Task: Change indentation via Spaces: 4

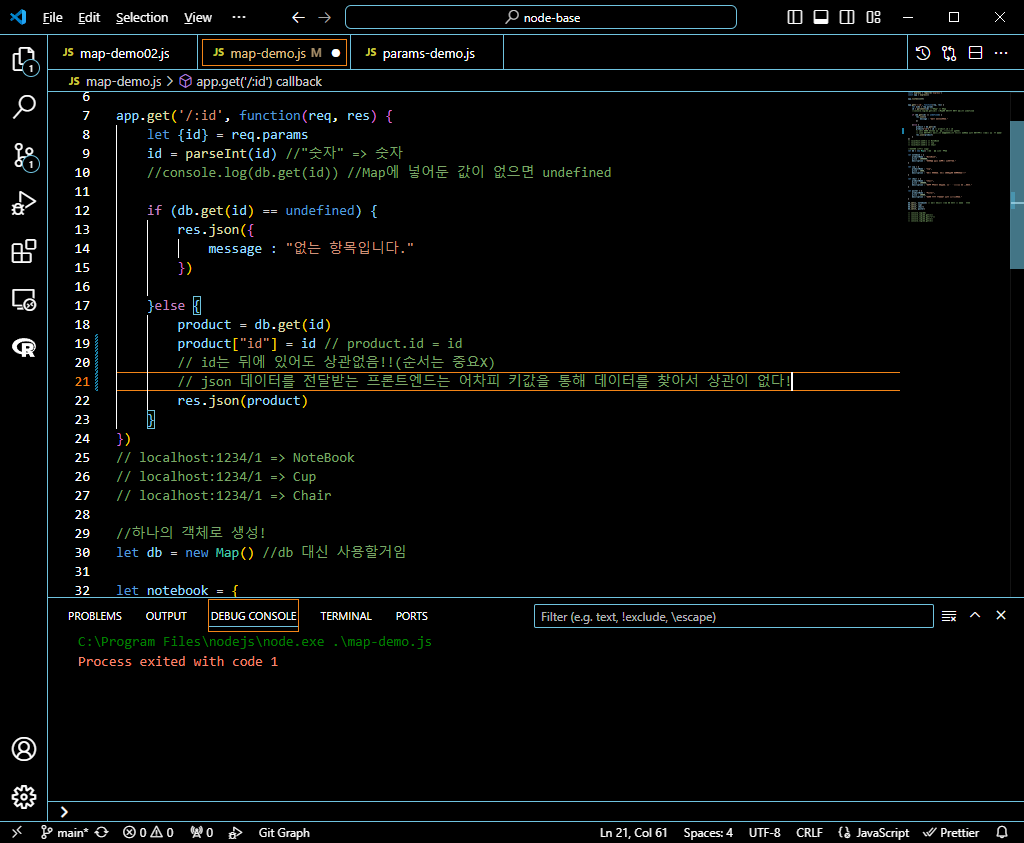Action: 708,833
